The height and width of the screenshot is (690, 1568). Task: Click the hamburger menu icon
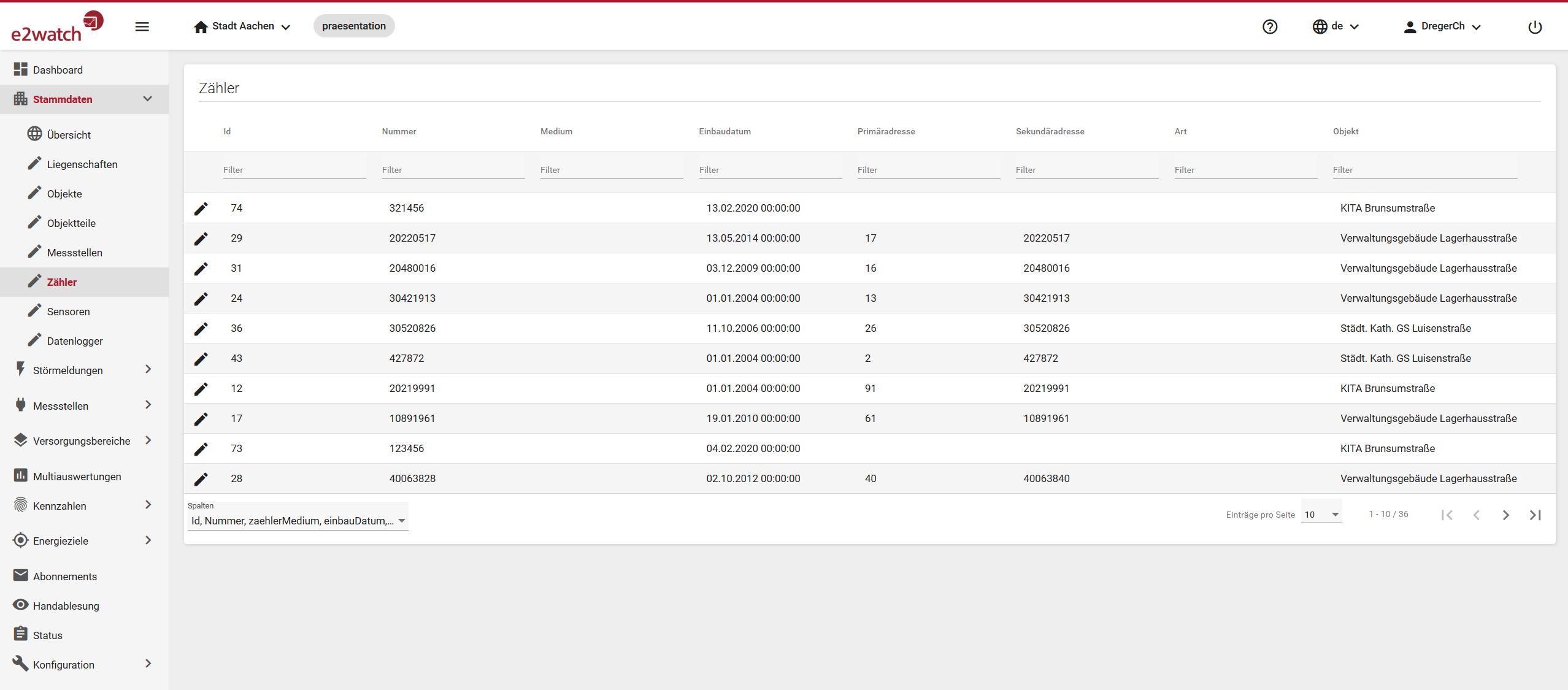(142, 26)
